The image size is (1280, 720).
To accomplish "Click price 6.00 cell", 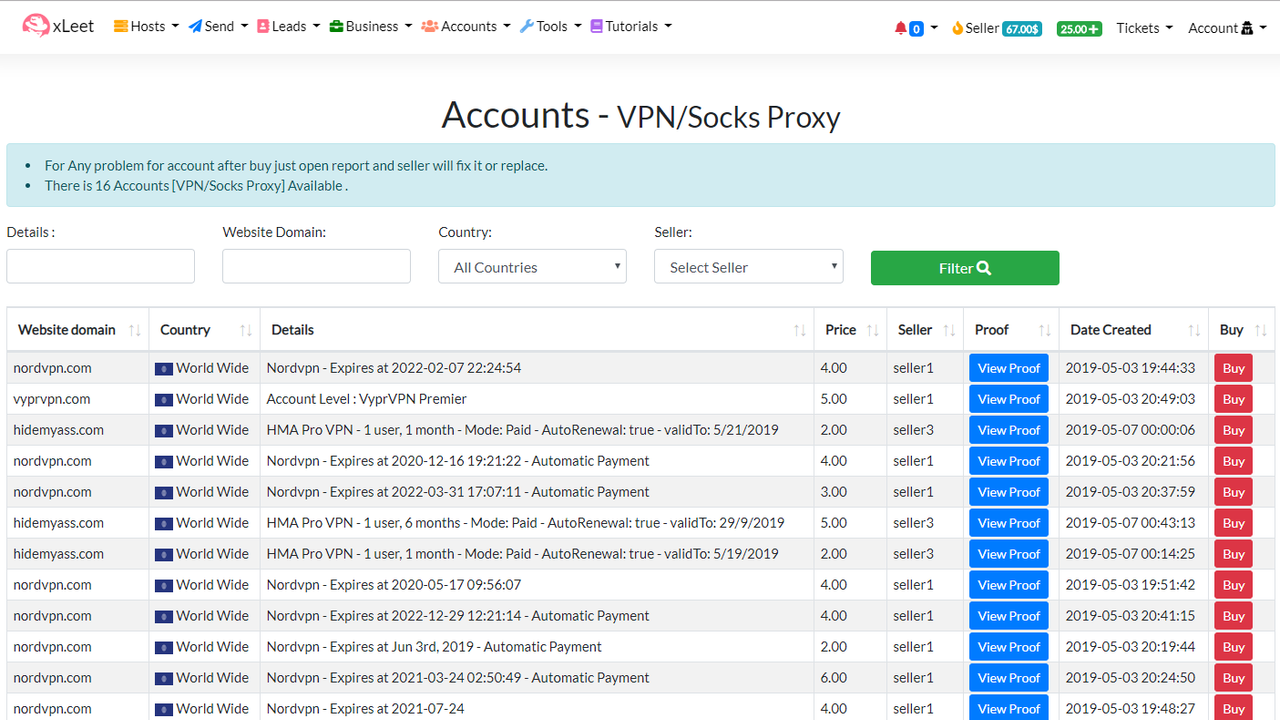I will point(850,678).
